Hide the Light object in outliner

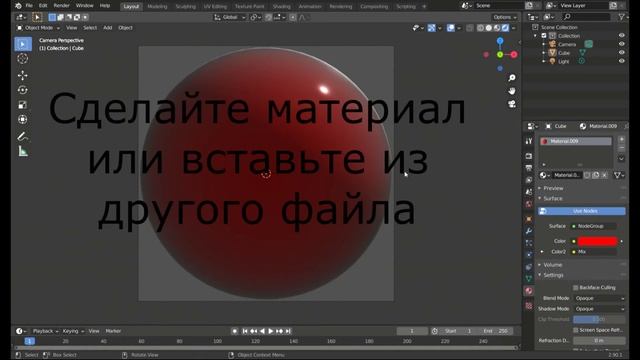(x=622, y=61)
